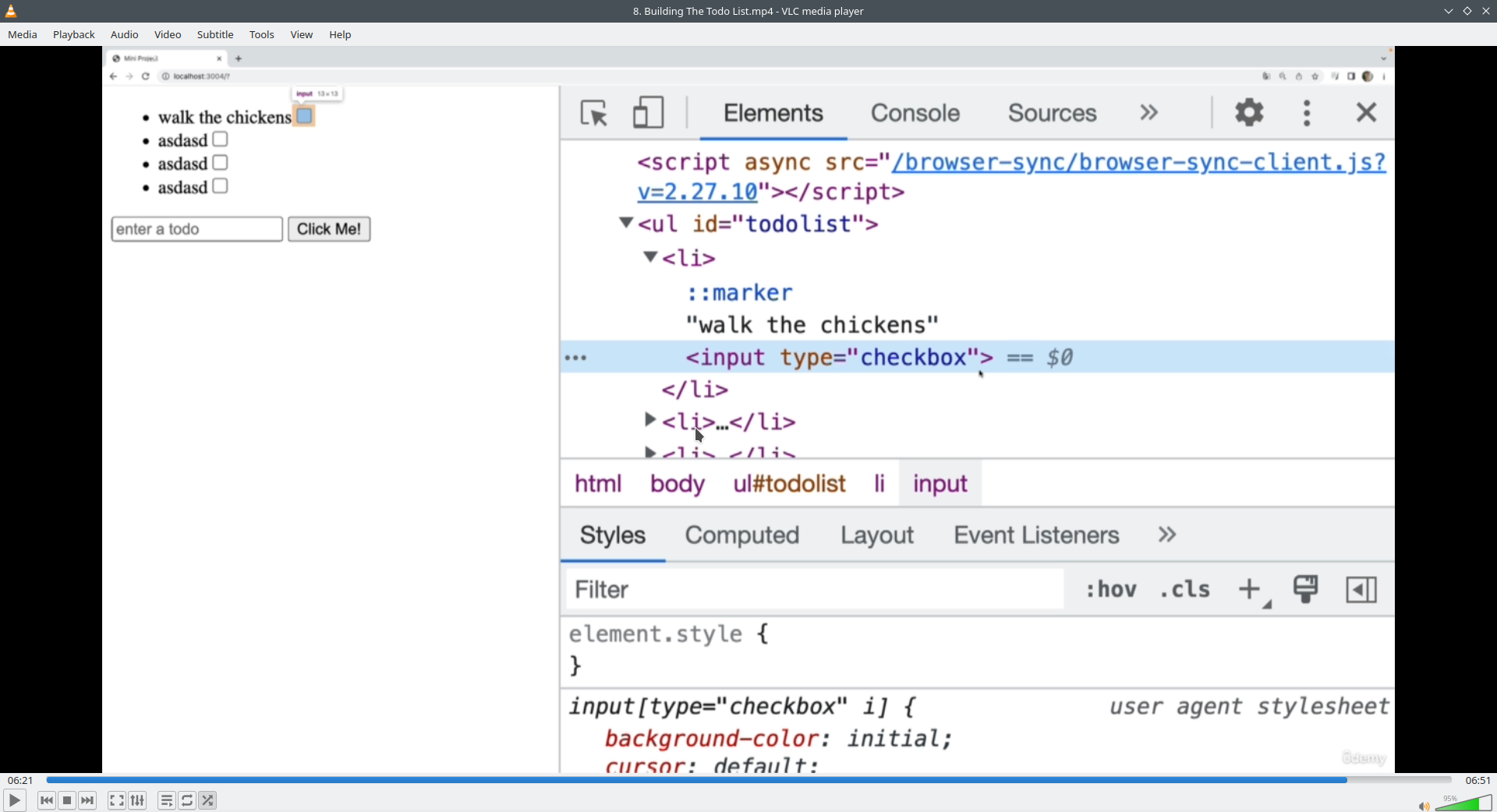Enable random shuffle playback
The width and height of the screenshot is (1497, 812).
point(208,800)
